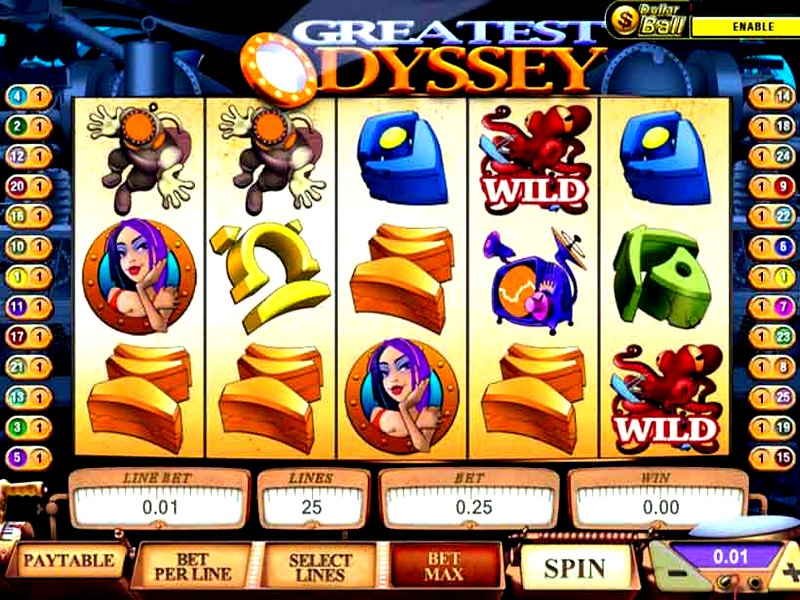The width and height of the screenshot is (800, 600).
Task: Click the blue helmet symbol on reel five
Action: (x=665, y=157)
